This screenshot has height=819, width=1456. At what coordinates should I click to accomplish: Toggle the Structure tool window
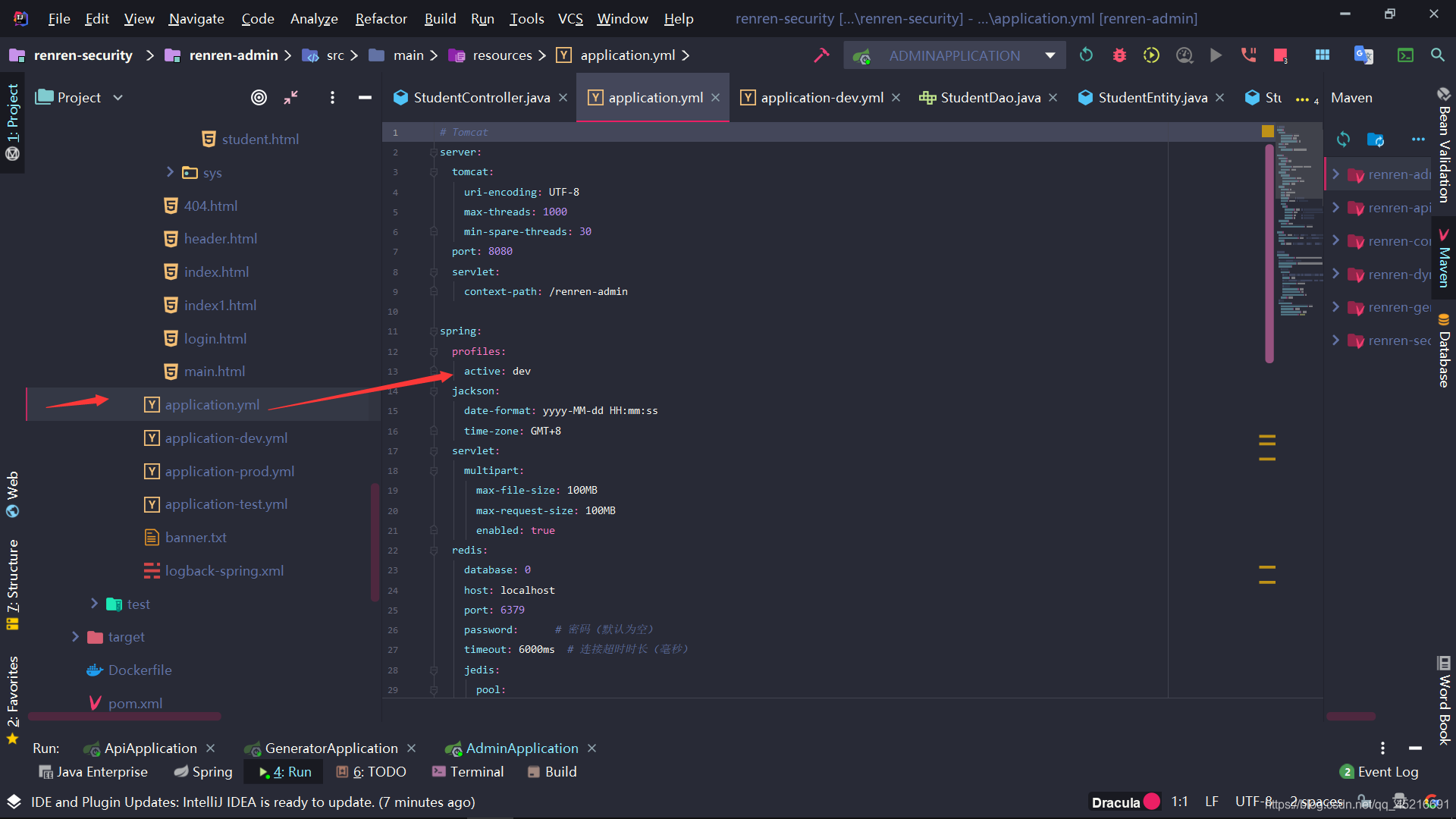(12, 584)
